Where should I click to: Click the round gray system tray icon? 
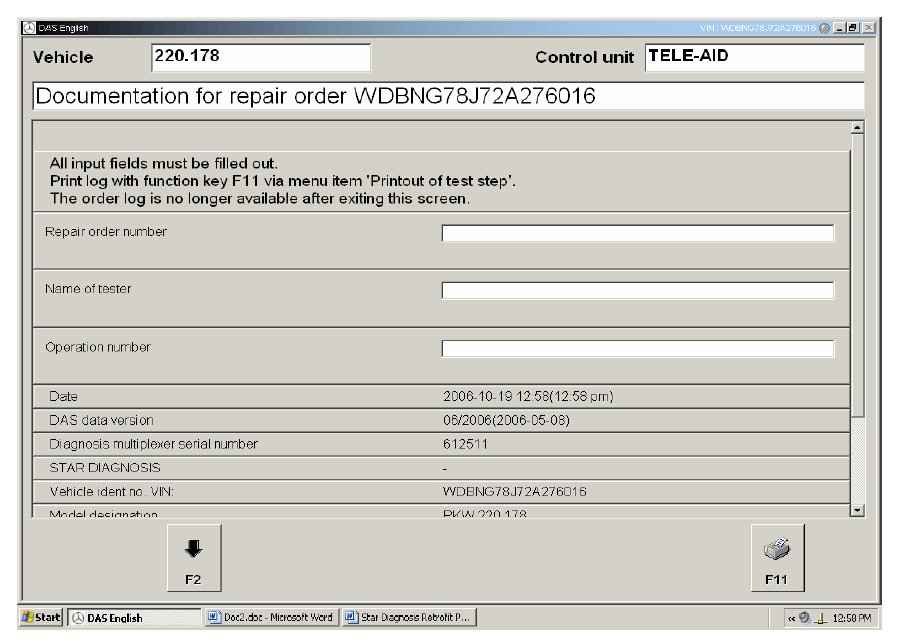pyautogui.click(x=803, y=618)
